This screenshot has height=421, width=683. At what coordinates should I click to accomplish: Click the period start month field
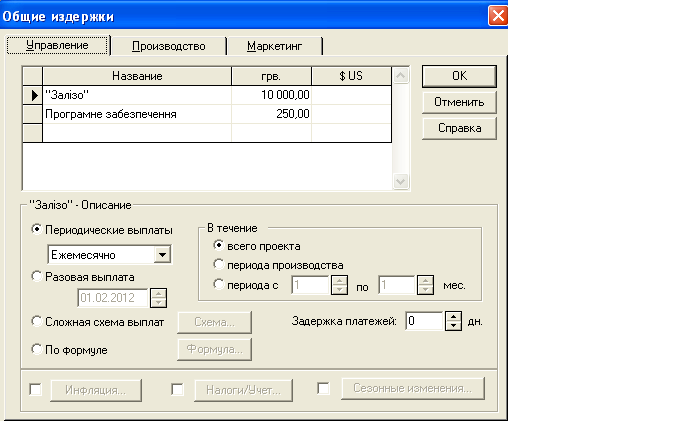point(311,285)
